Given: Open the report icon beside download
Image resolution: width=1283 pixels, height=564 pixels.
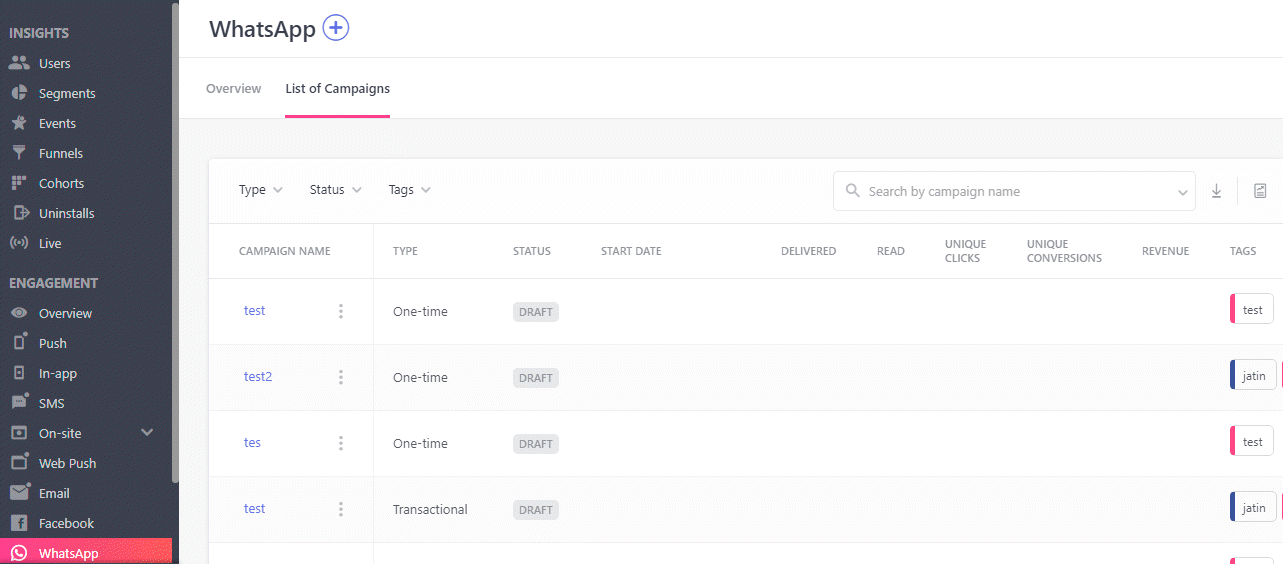Looking at the screenshot, I should (1260, 191).
